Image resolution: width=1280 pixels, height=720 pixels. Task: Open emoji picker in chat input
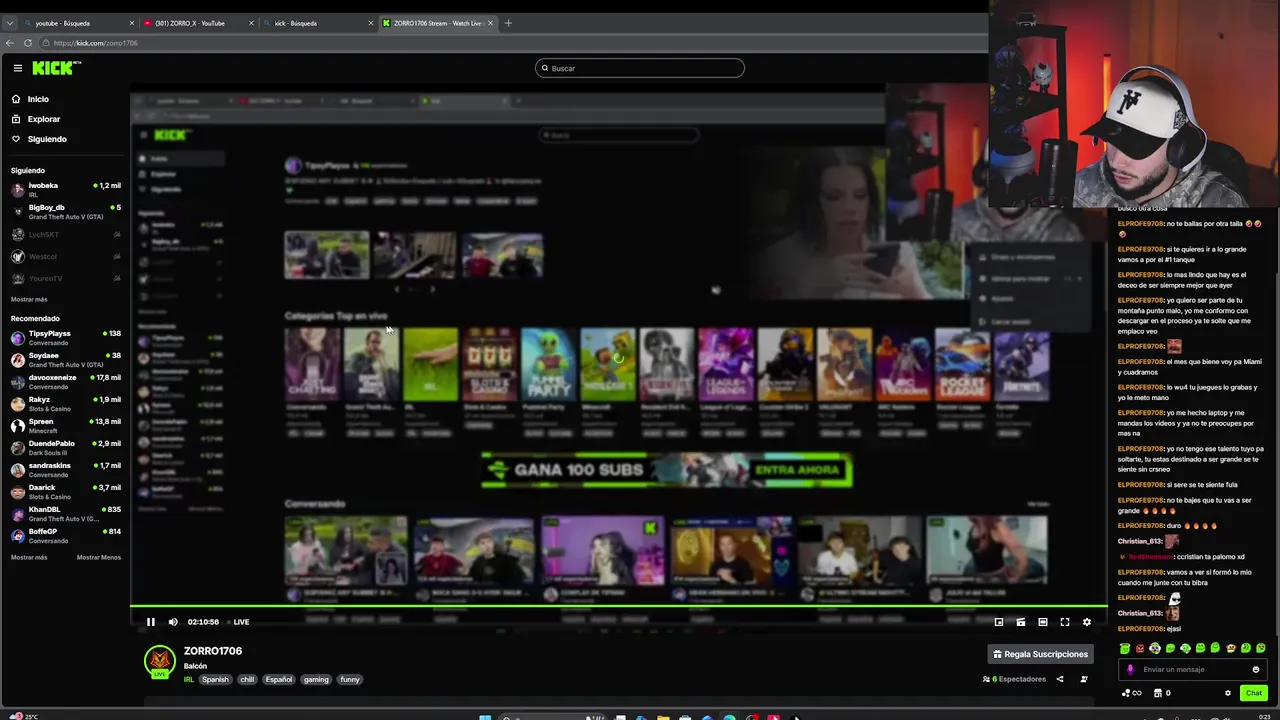click(x=1256, y=670)
